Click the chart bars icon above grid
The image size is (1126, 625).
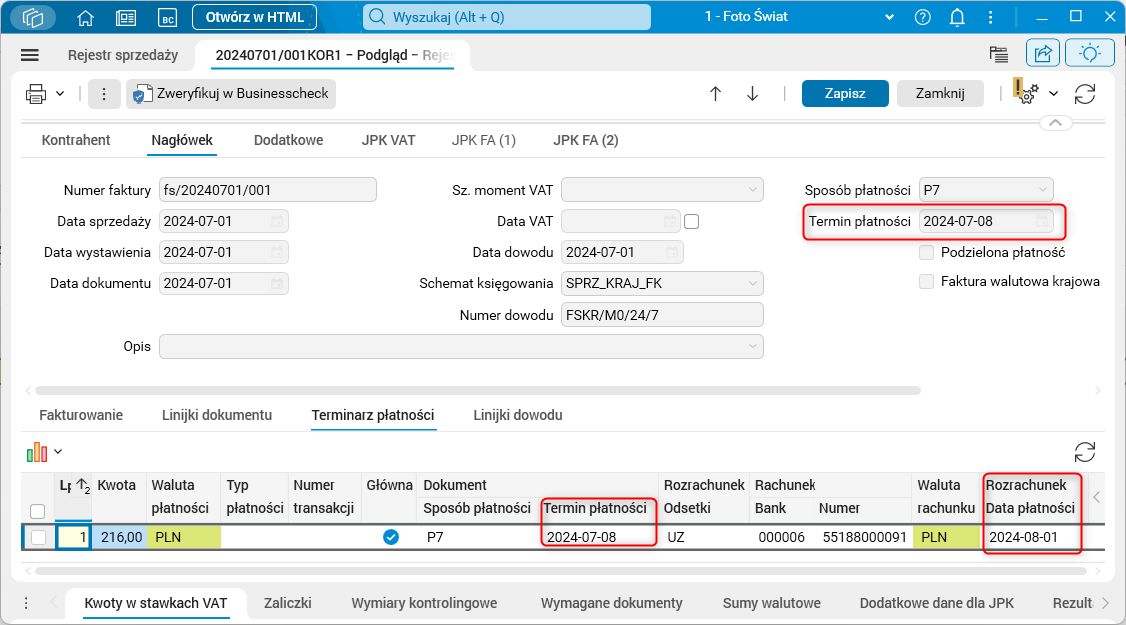(x=37, y=452)
